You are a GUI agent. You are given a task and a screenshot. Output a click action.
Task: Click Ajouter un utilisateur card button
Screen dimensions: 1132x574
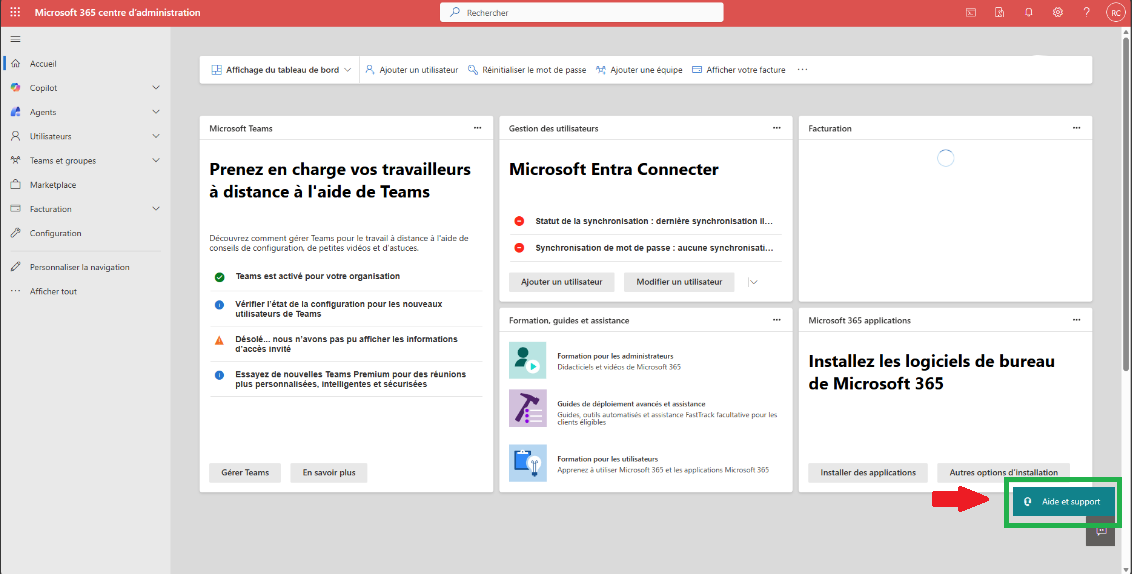click(562, 282)
